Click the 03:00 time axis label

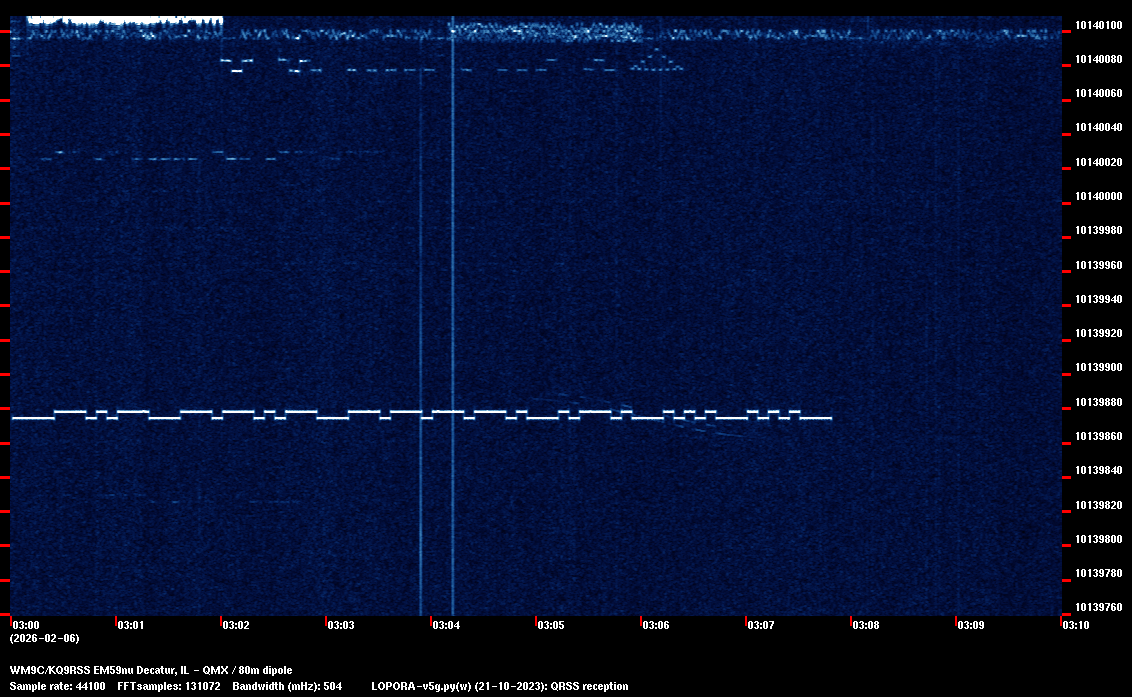tap(25, 625)
